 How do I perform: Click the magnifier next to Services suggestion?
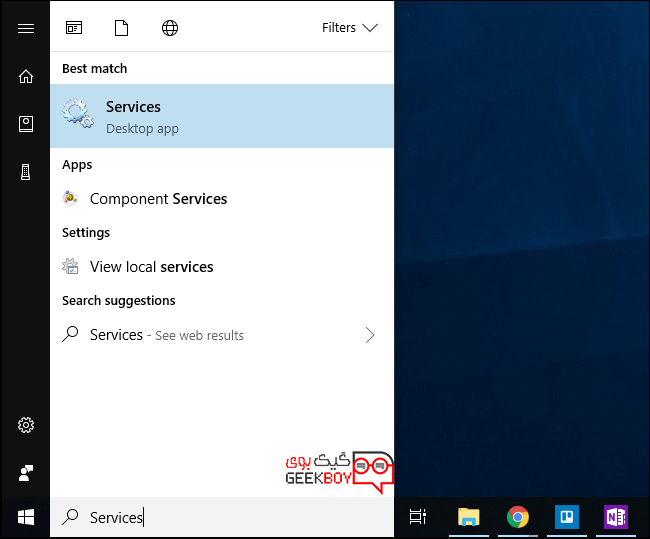pyautogui.click(x=70, y=334)
